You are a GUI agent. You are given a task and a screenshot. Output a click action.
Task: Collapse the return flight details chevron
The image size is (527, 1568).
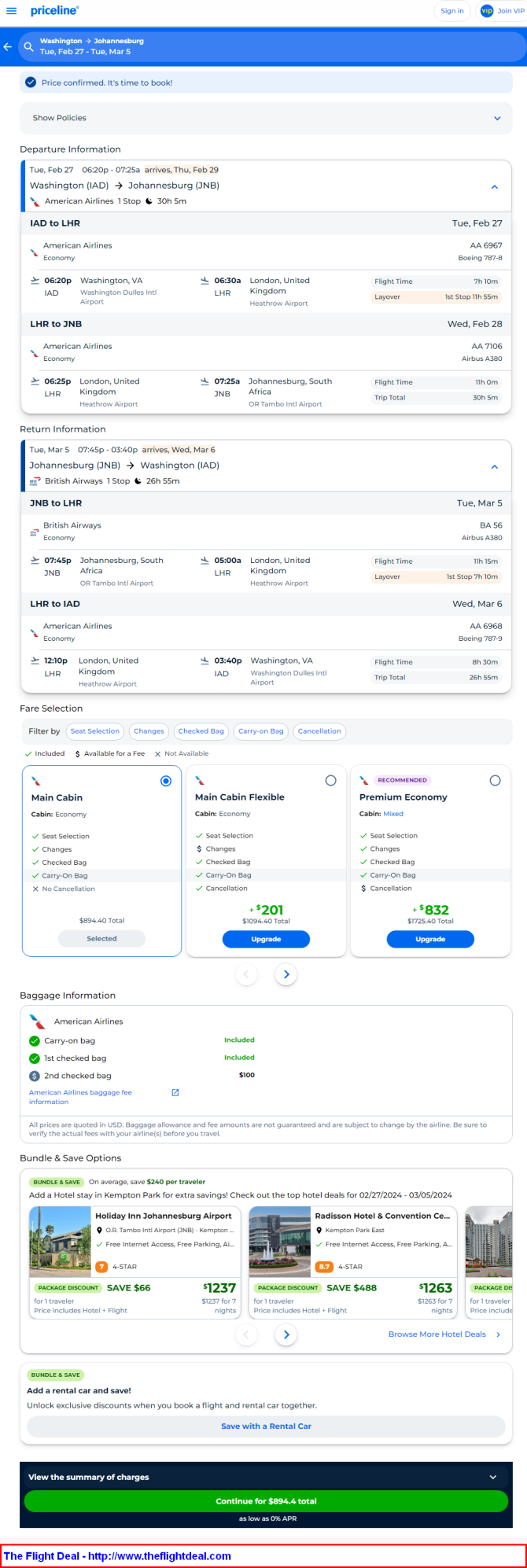(x=495, y=467)
